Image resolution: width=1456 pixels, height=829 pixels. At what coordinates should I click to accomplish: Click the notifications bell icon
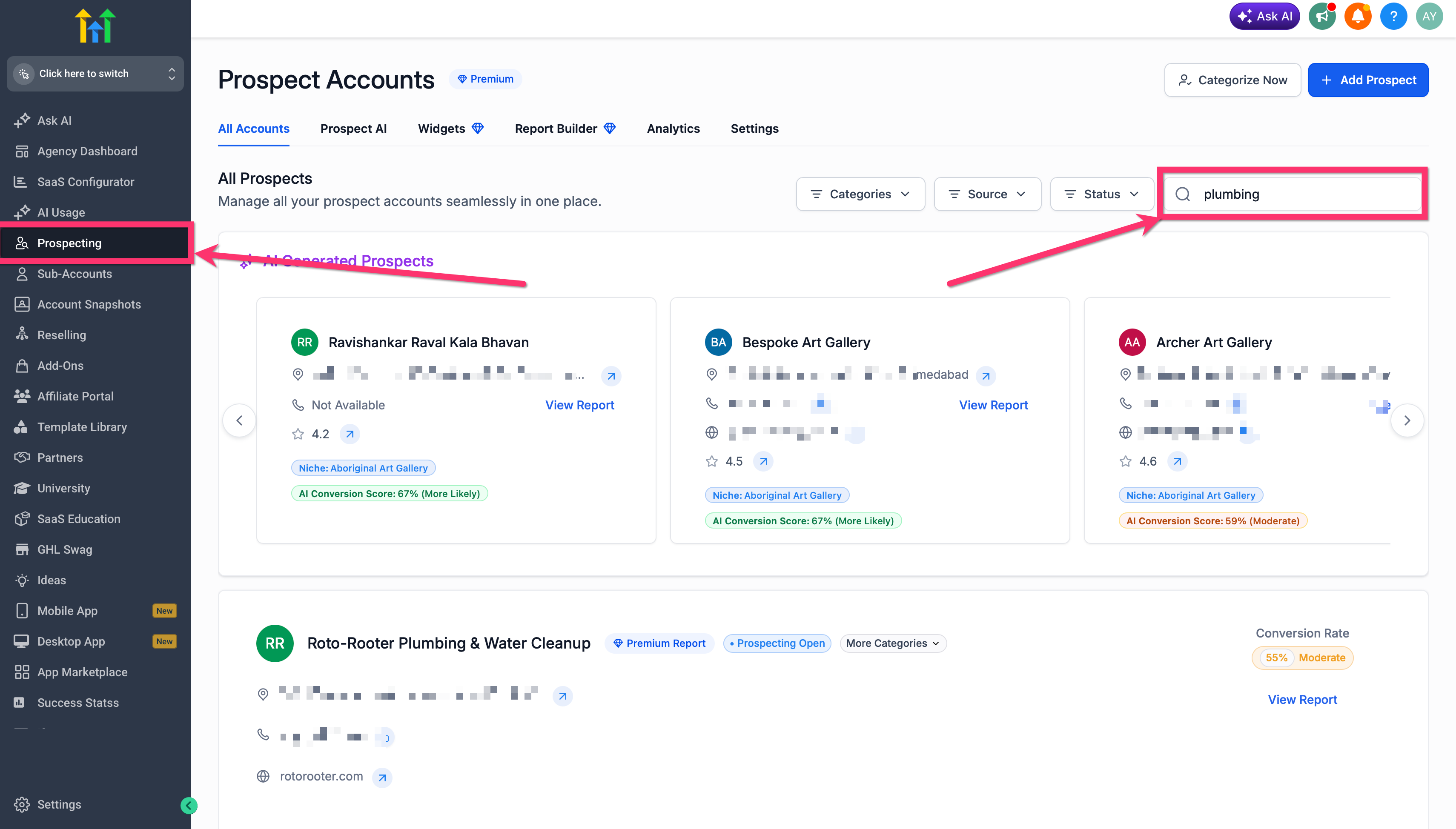(1358, 16)
